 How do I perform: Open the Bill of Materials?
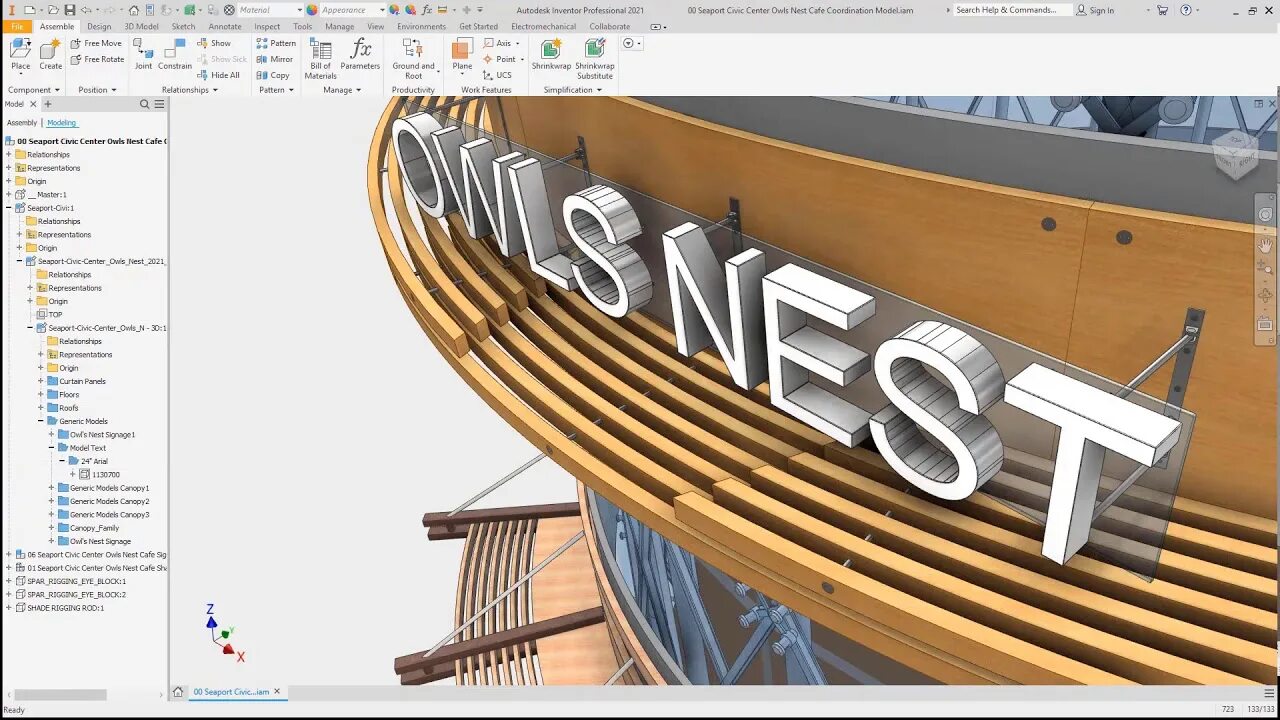point(320,59)
